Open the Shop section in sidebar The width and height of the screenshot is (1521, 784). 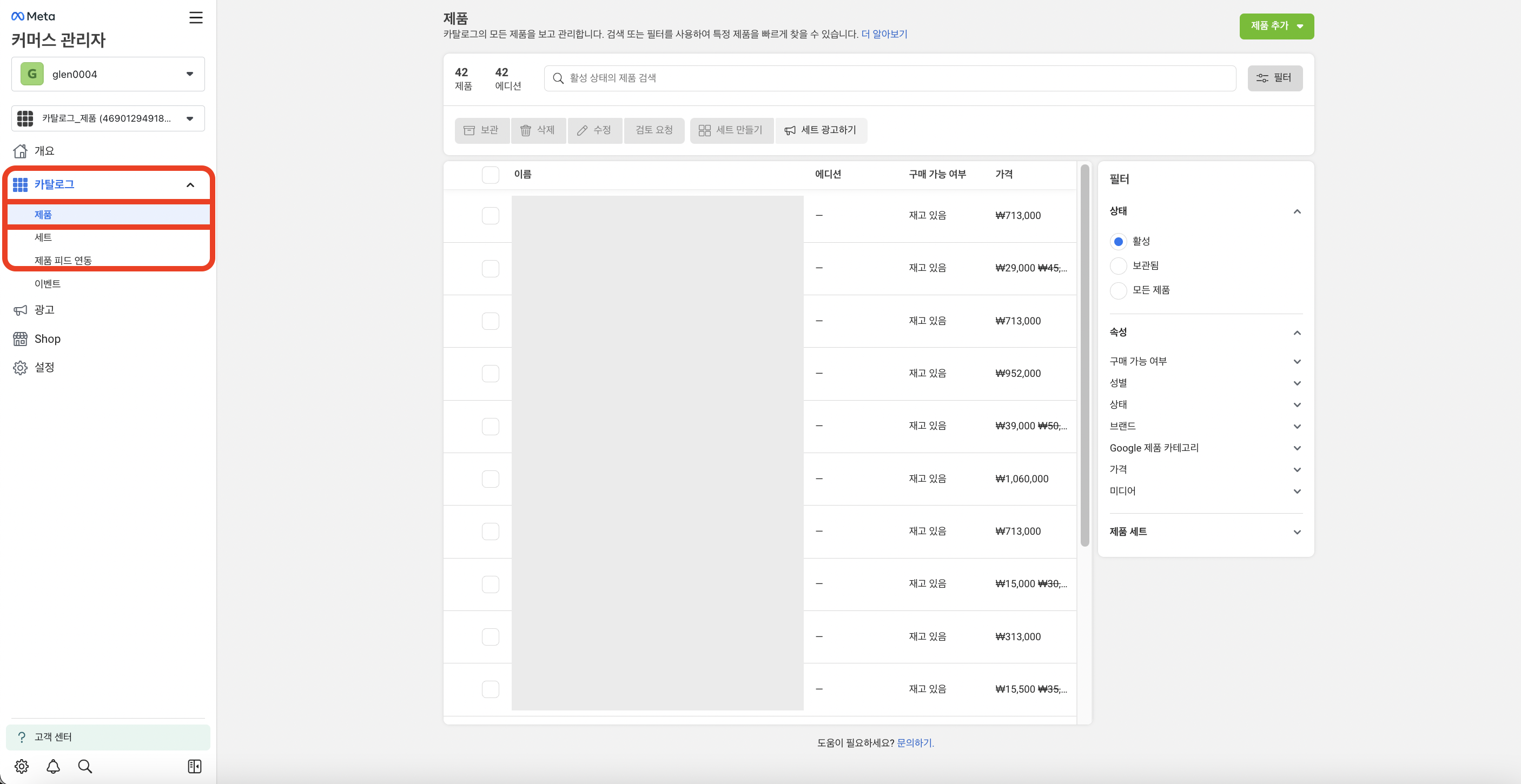46,338
